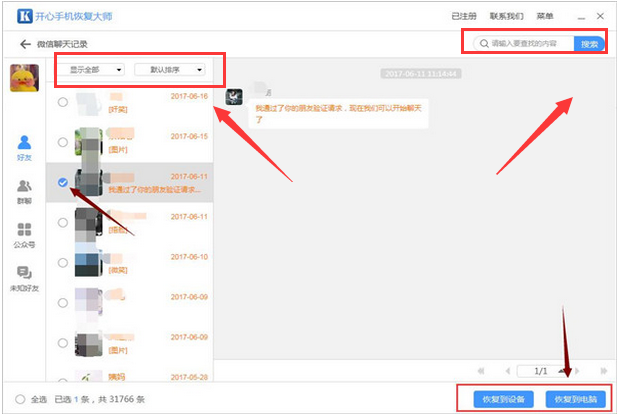The width and height of the screenshot is (626, 414).
Task: Click the 已注册 registered status
Action: (x=464, y=16)
